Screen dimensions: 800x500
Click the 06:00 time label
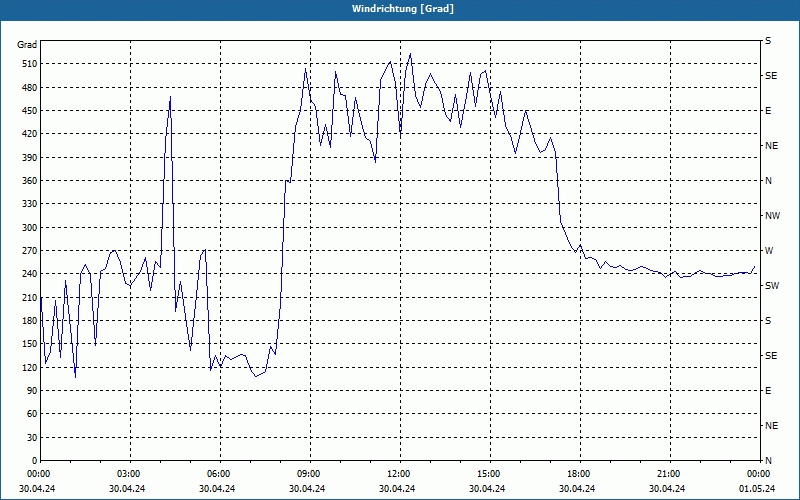coord(217,474)
